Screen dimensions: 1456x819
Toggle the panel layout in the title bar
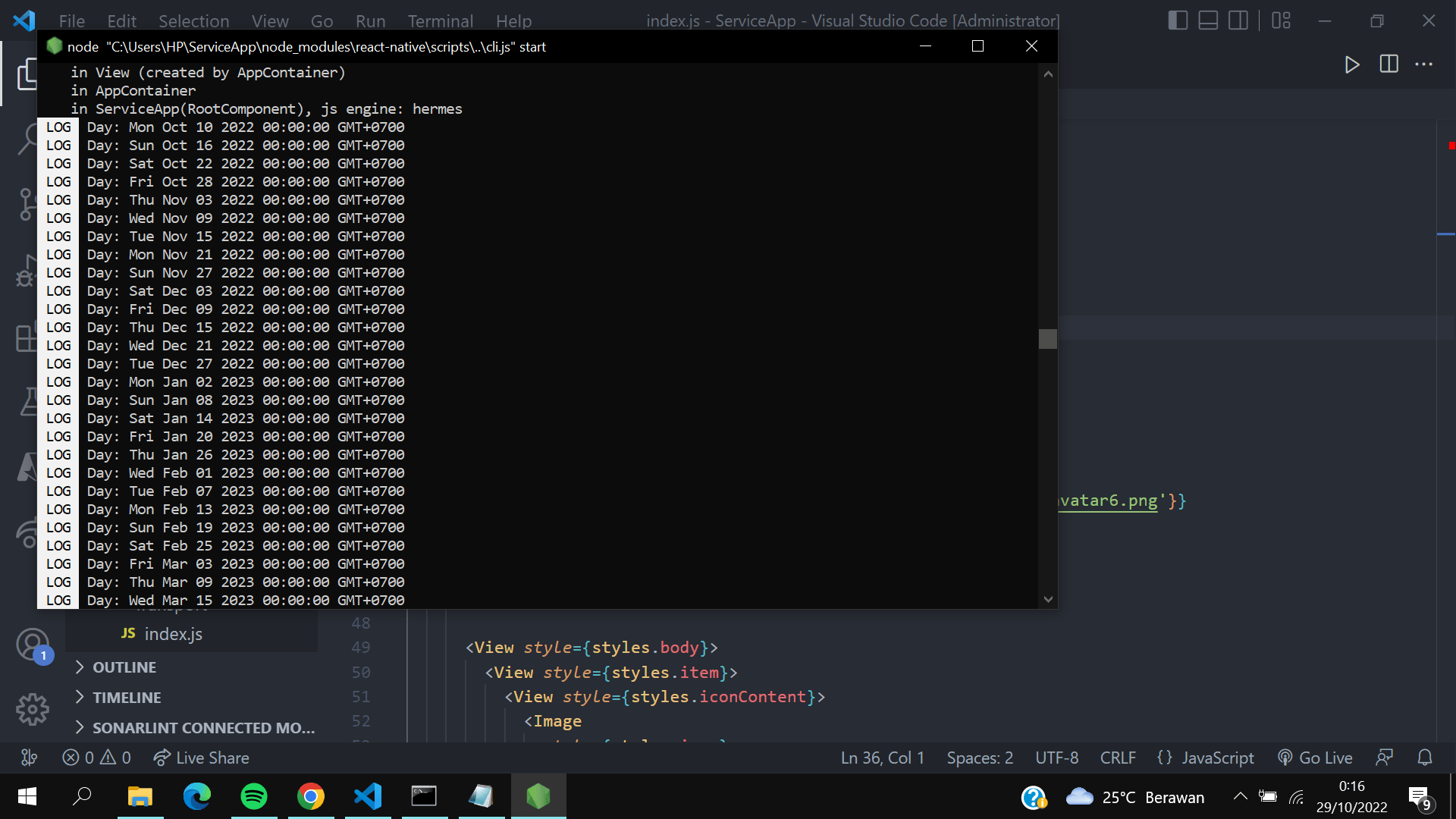(1208, 20)
